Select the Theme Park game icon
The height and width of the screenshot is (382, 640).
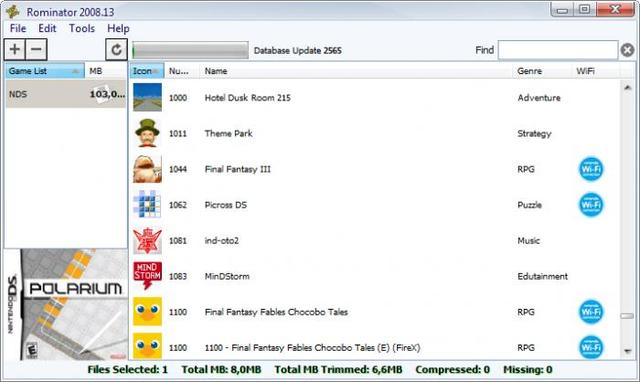[x=147, y=133]
